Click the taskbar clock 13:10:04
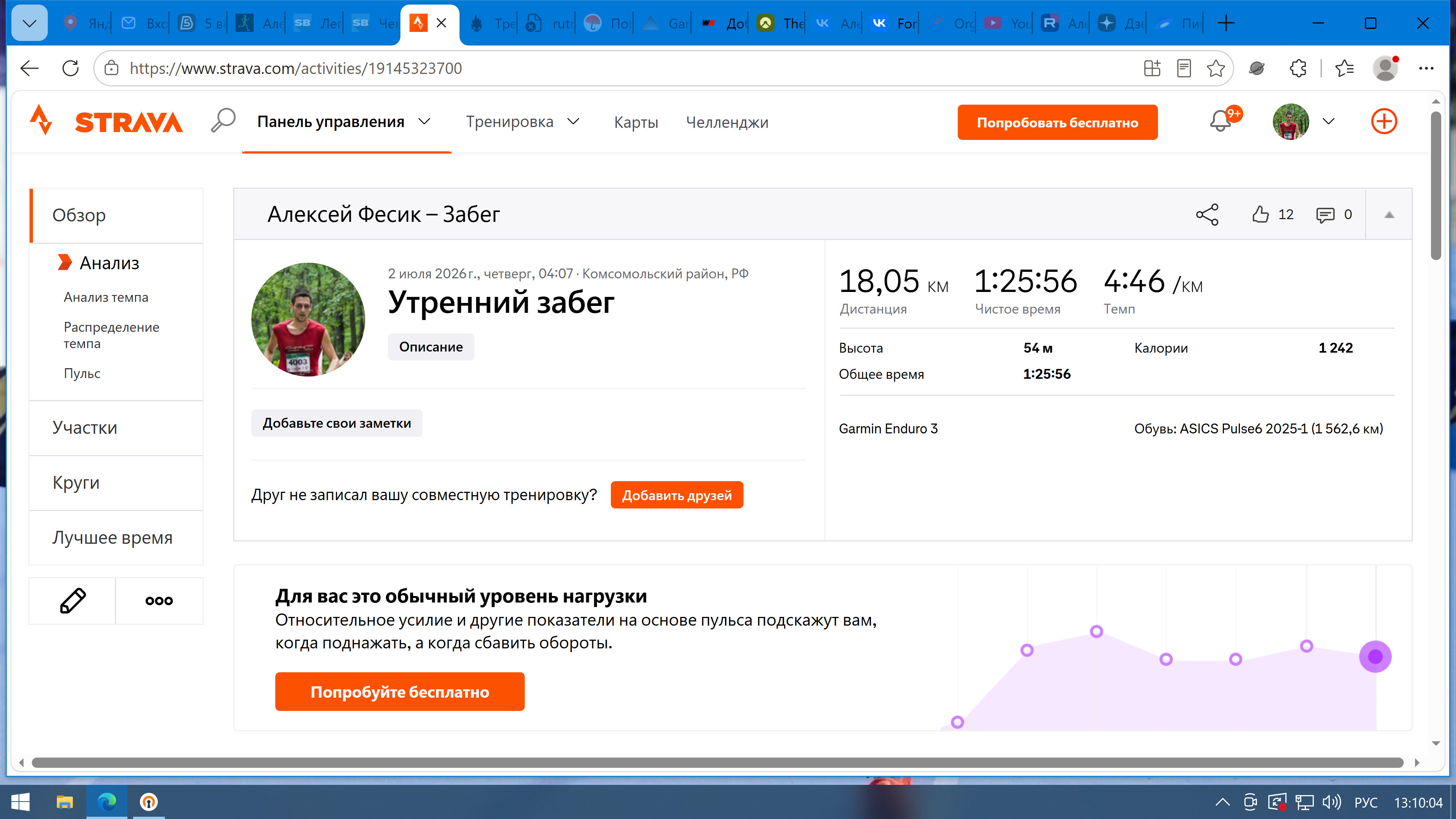Screen dimensions: 1456x819 click(1418, 803)
